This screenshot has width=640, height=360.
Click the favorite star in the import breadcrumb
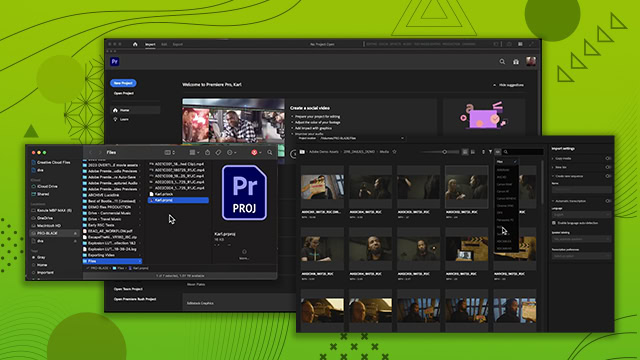pyautogui.click(x=394, y=152)
